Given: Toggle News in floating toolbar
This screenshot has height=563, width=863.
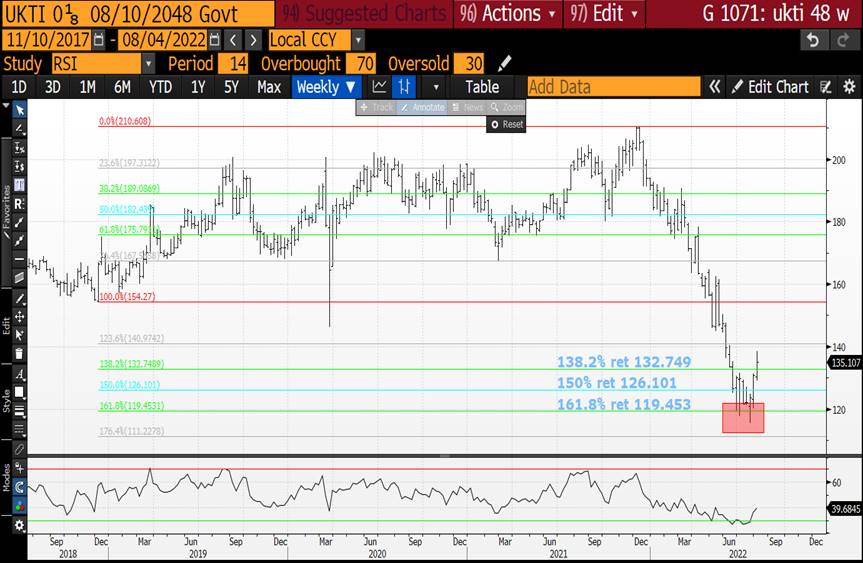Looking at the screenshot, I should 467,107.
